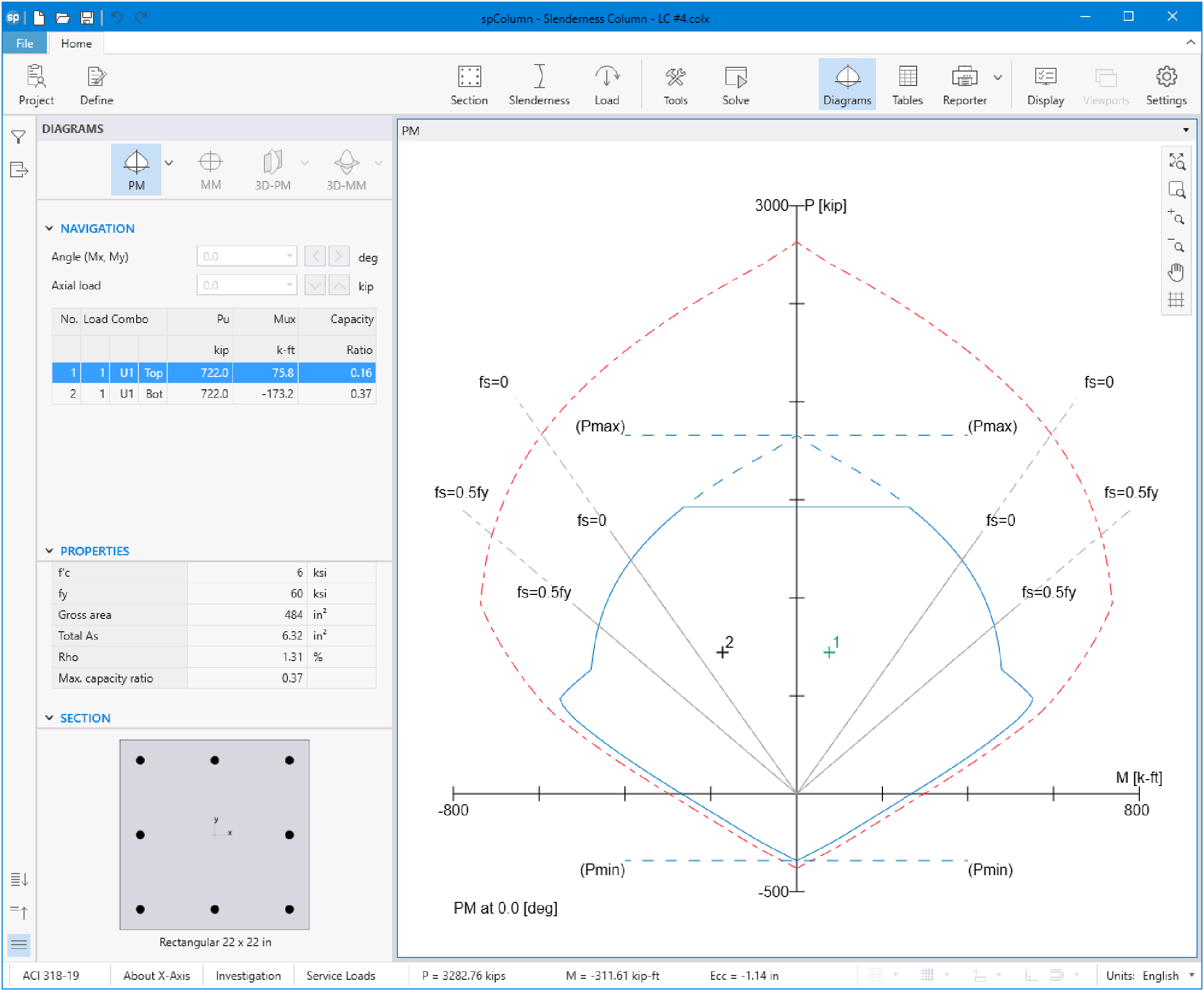Select load combo row 2 Bot
Screen dimensions: 1204x990
pos(214,394)
